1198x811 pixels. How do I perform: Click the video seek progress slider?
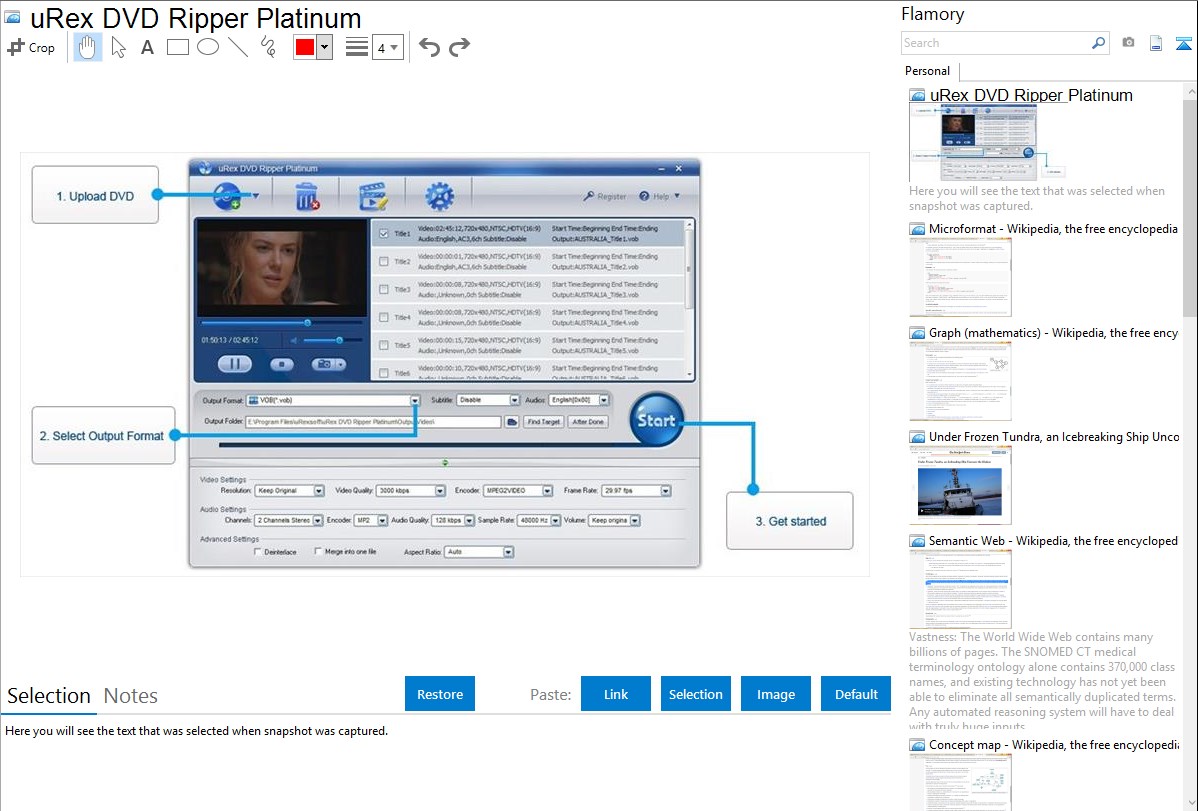(282, 323)
